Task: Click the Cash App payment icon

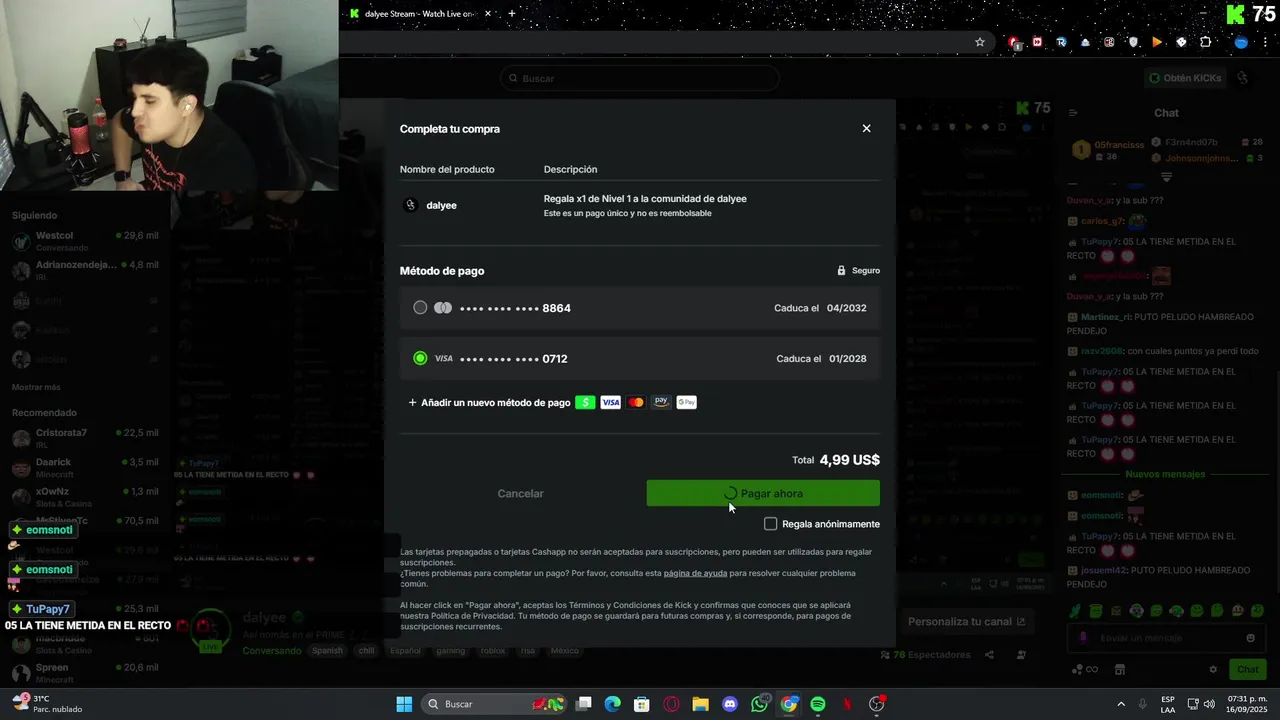Action: click(585, 402)
